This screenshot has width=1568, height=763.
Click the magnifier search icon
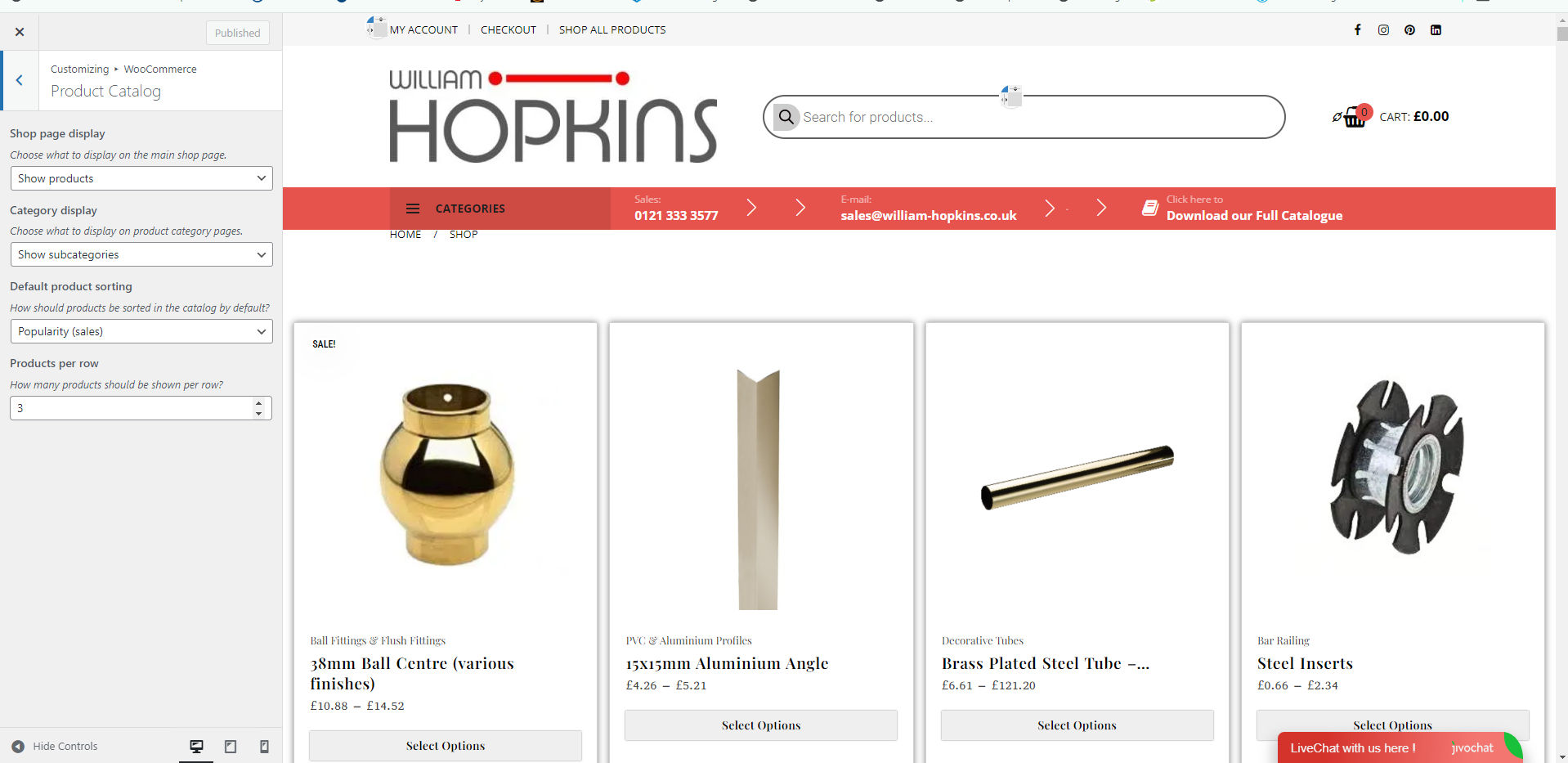786,117
